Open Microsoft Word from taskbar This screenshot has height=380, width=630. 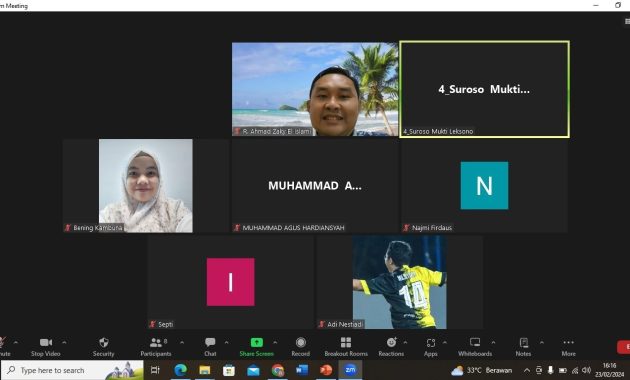[x=302, y=370]
